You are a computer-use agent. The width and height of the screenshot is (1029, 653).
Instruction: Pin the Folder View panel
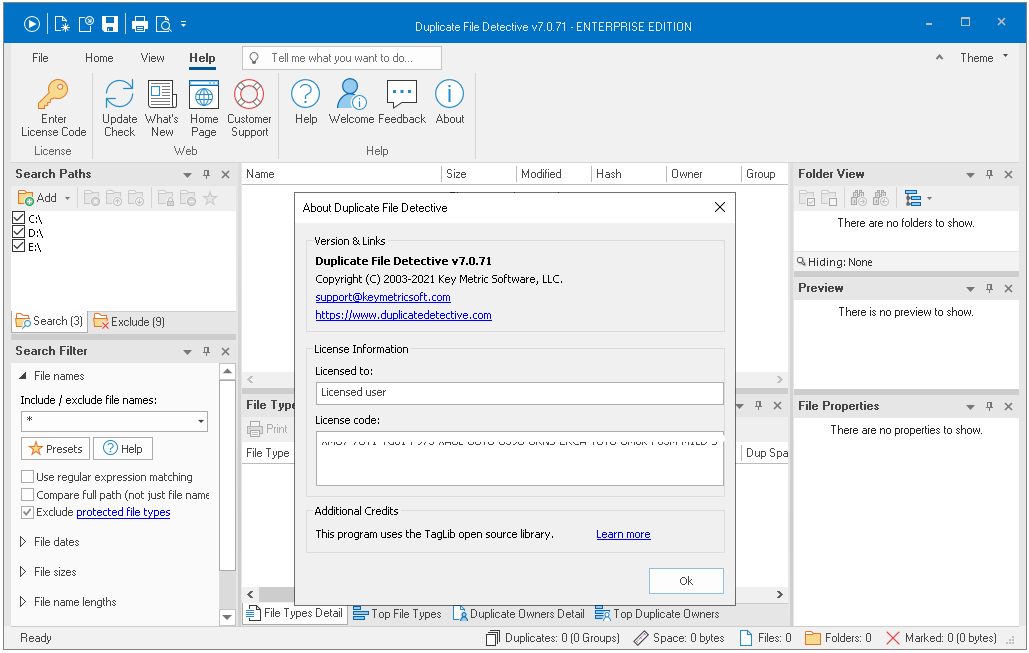990,175
